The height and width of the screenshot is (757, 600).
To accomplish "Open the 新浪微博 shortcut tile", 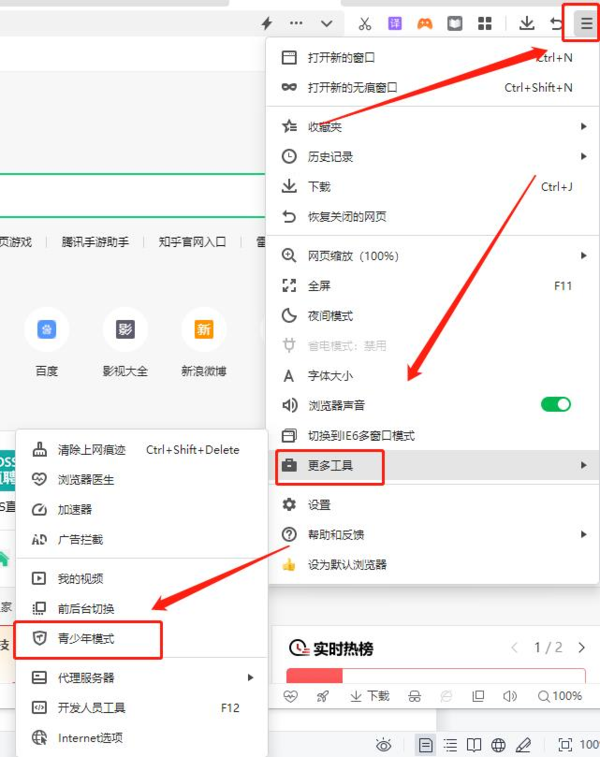I will click(x=204, y=342).
